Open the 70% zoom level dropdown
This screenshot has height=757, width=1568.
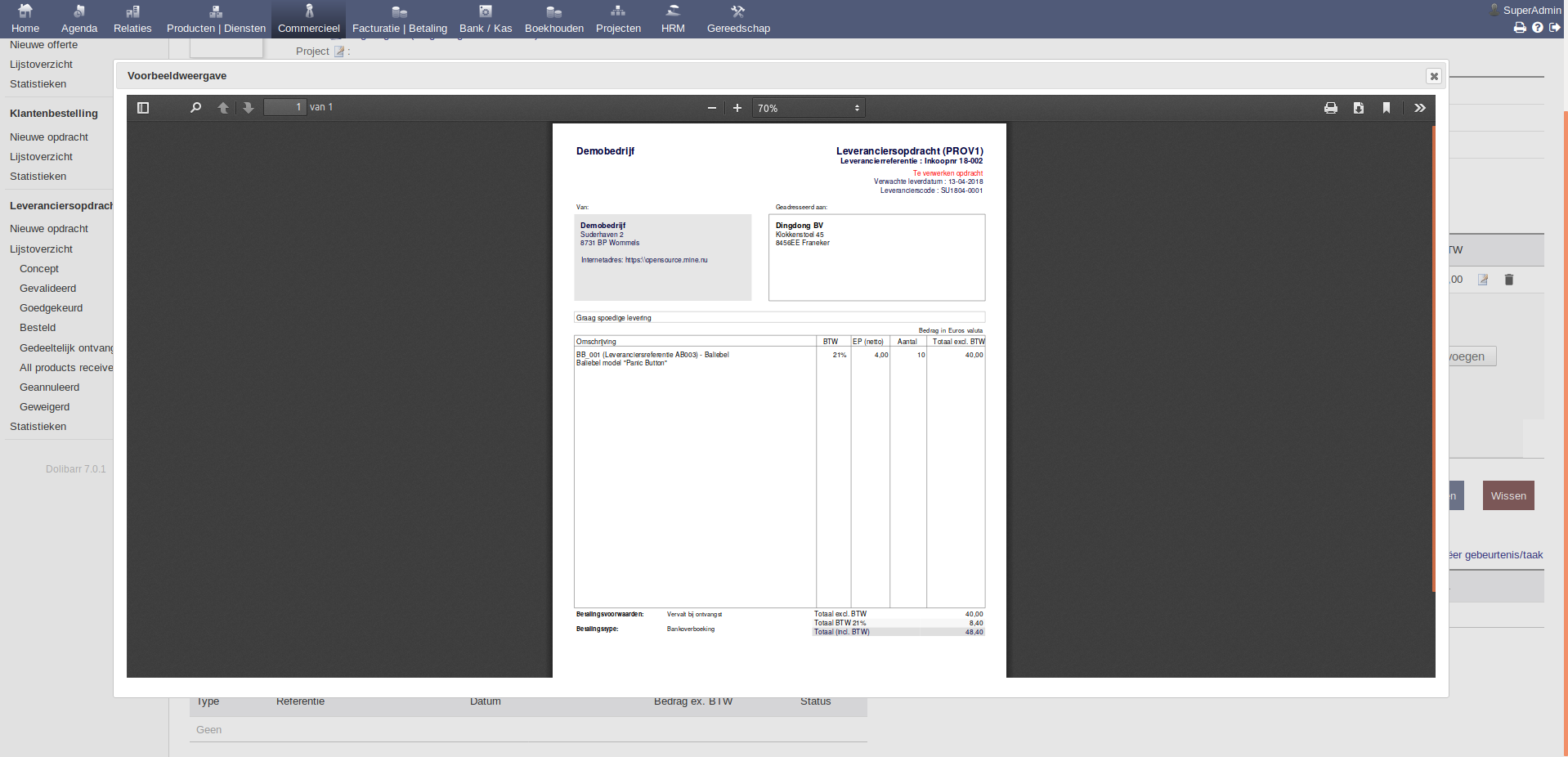(x=808, y=108)
